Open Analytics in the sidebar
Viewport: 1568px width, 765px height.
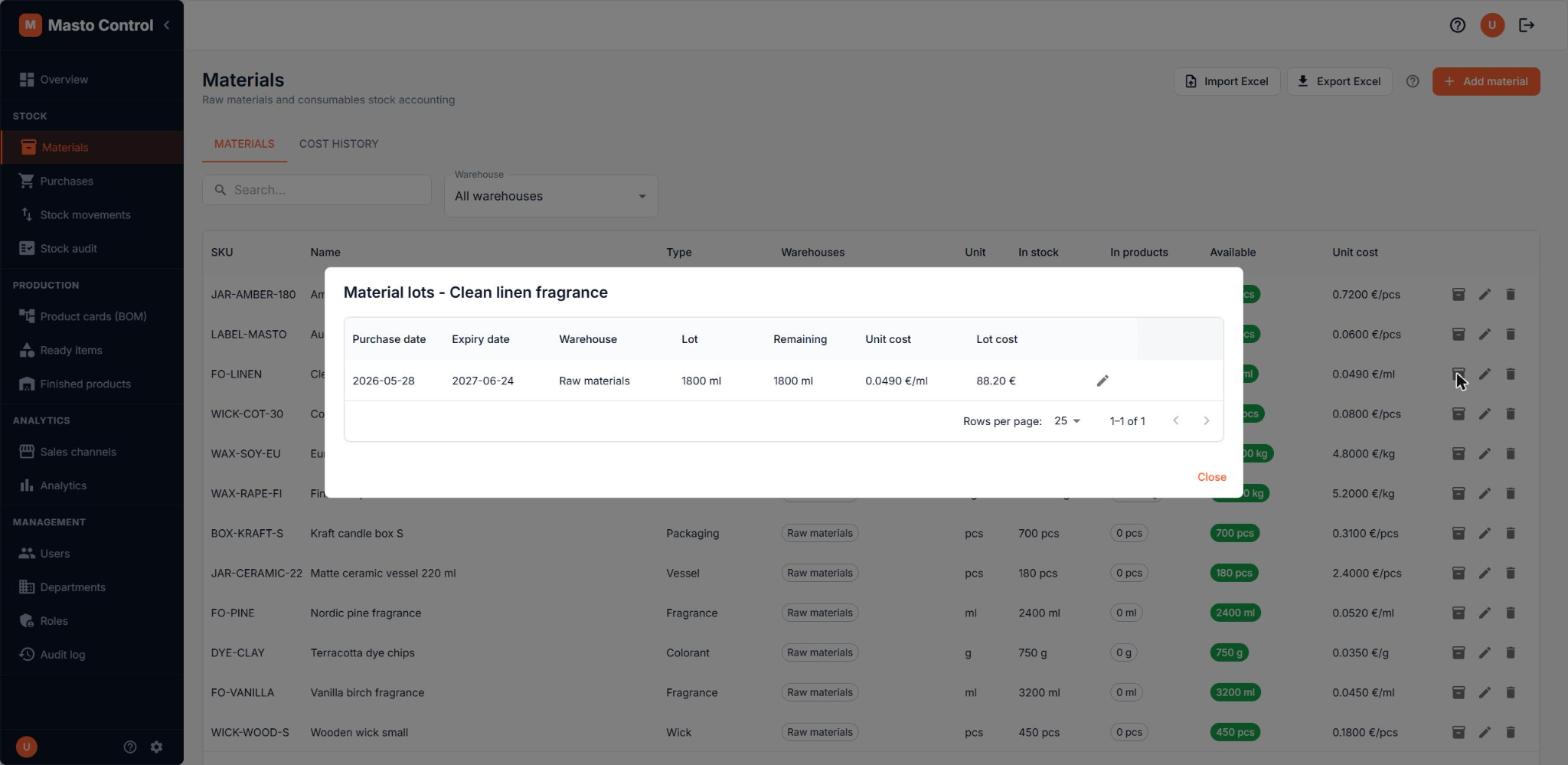(91, 486)
